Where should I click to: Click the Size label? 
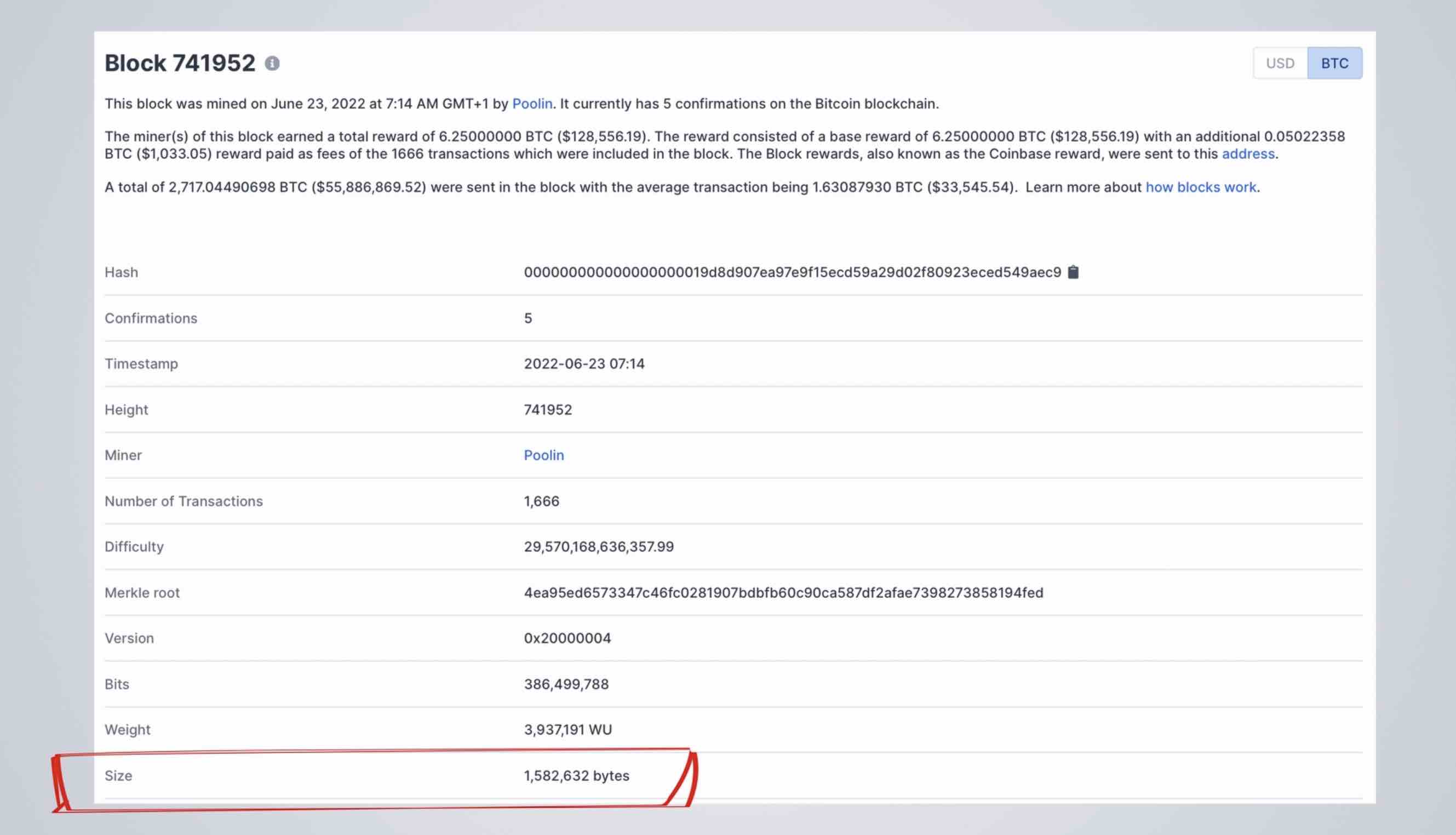click(x=119, y=775)
